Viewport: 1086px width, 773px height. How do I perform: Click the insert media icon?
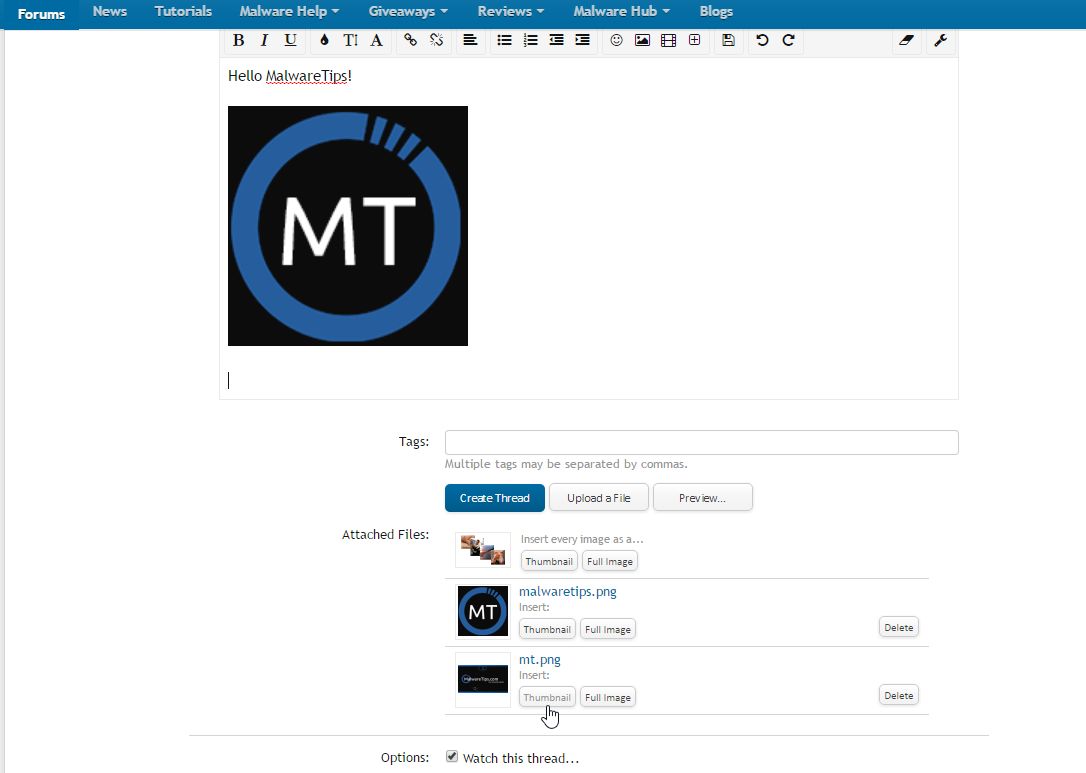click(x=668, y=40)
